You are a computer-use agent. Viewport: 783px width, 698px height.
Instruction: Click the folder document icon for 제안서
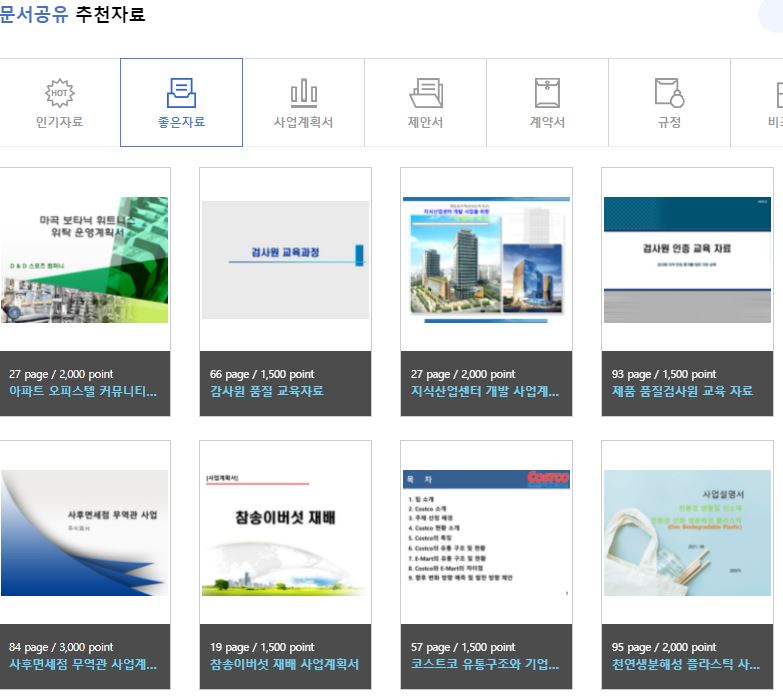click(426, 93)
